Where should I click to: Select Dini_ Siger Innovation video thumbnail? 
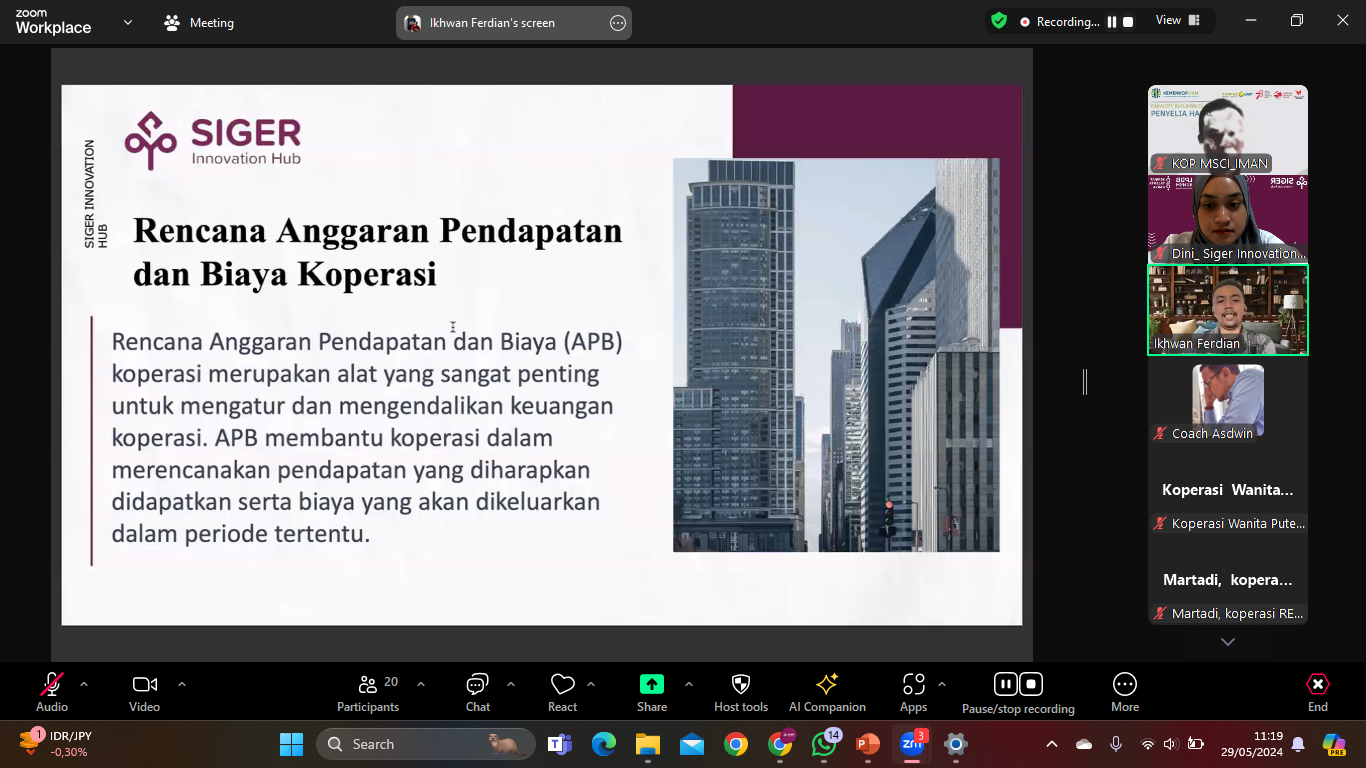(1228, 219)
